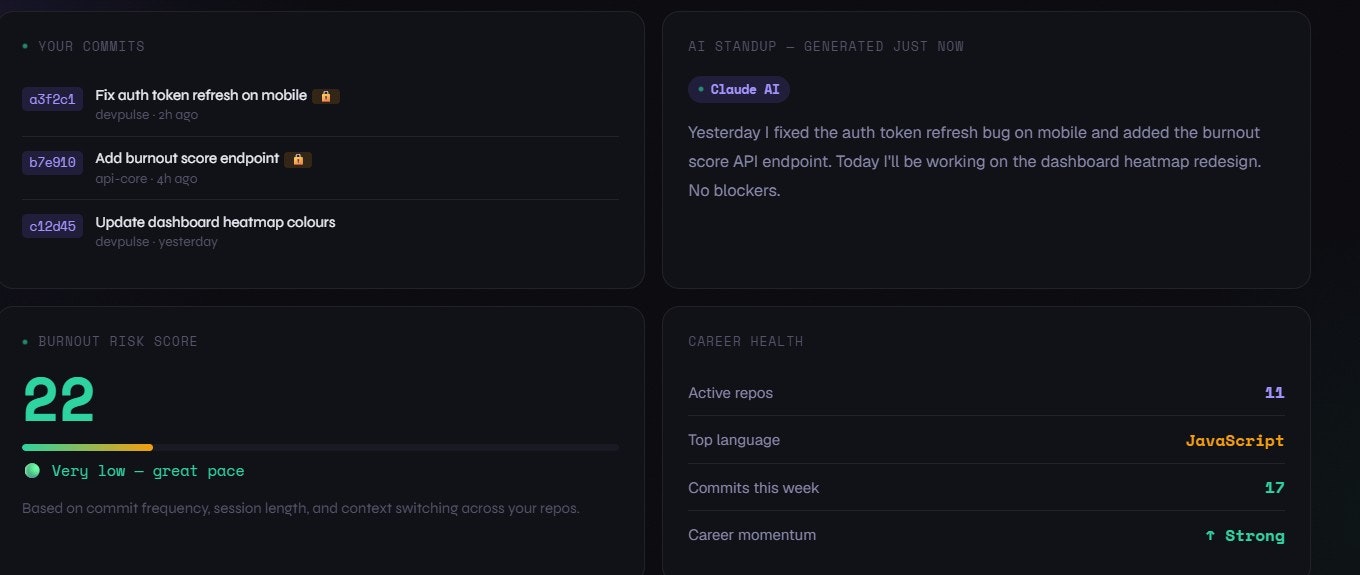Select the Career momentum row label
The height and width of the screenshot is (575, 1360).
coord(752,535)
